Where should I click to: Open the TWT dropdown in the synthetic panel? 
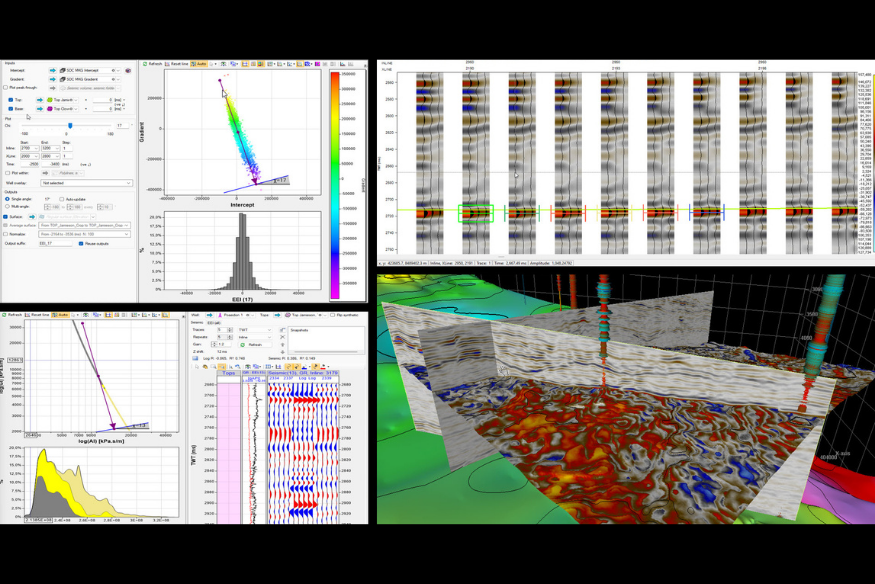click(x=255, y=330)
